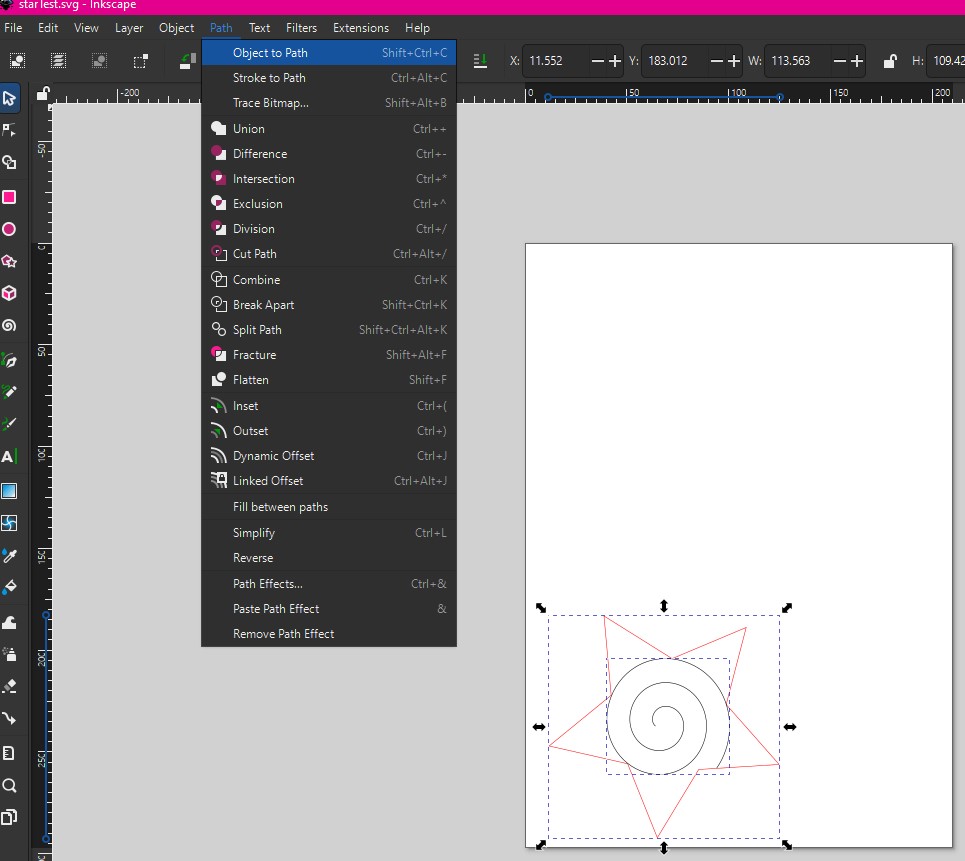
Task: Open the Extensions menu
Action: (x=360, y=27)
